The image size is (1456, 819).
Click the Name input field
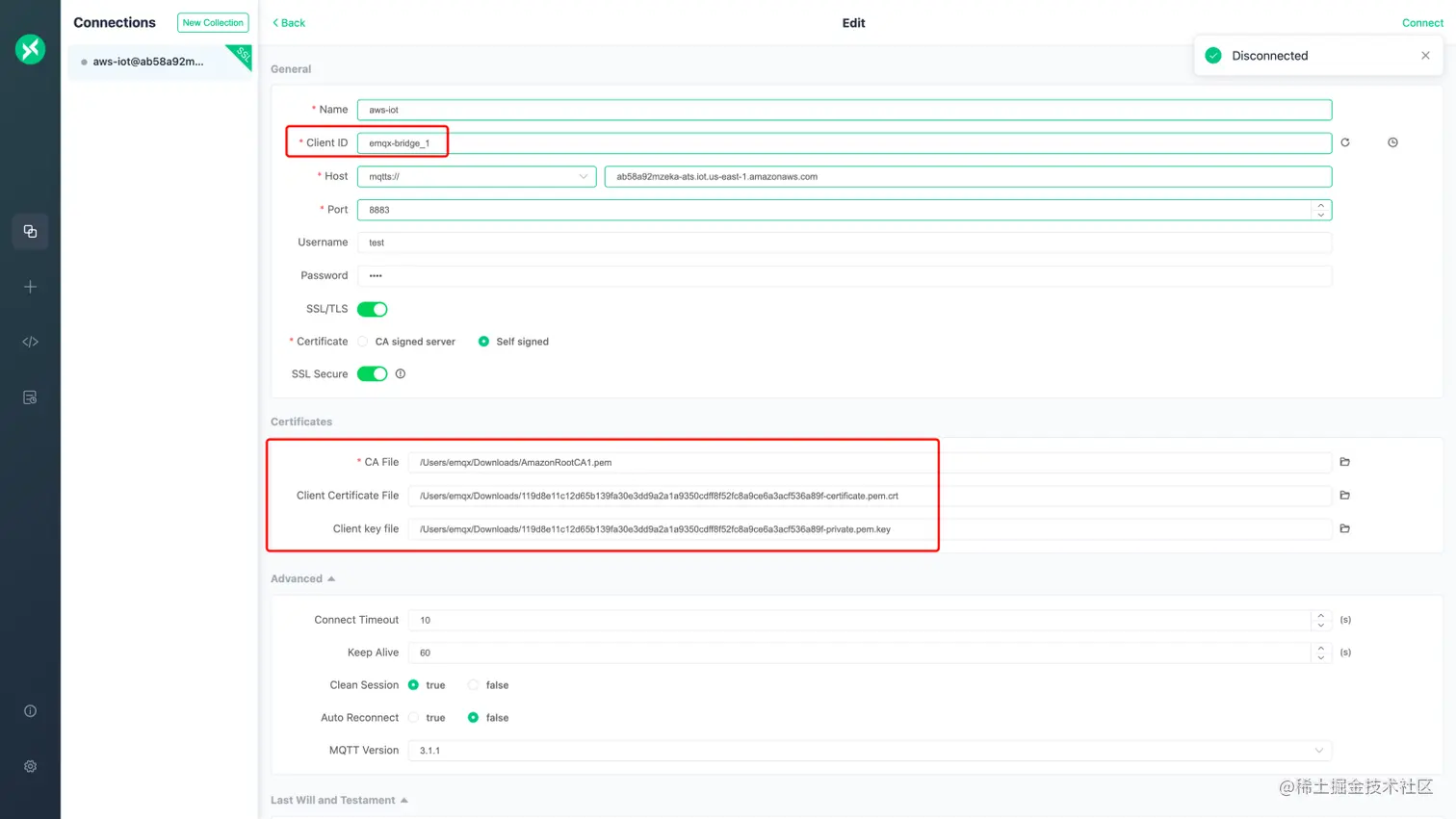(845, 110)
